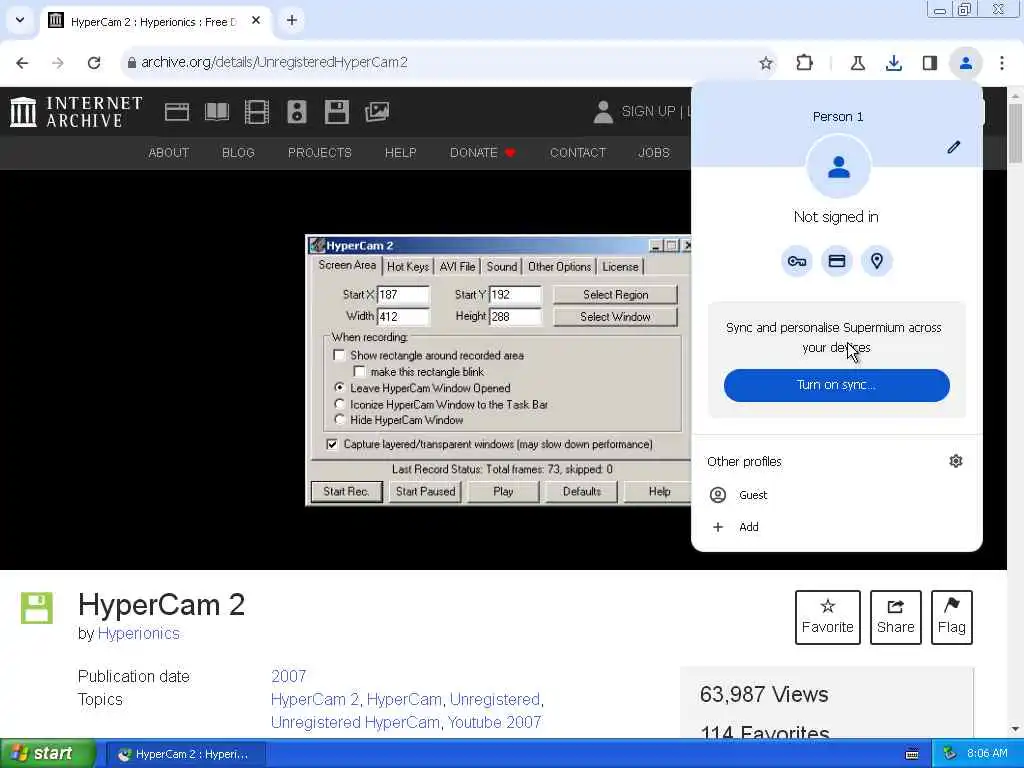This screenshot has width=1024, height=768.
Task: Open payment methods card icon
Action: (837, 261)
